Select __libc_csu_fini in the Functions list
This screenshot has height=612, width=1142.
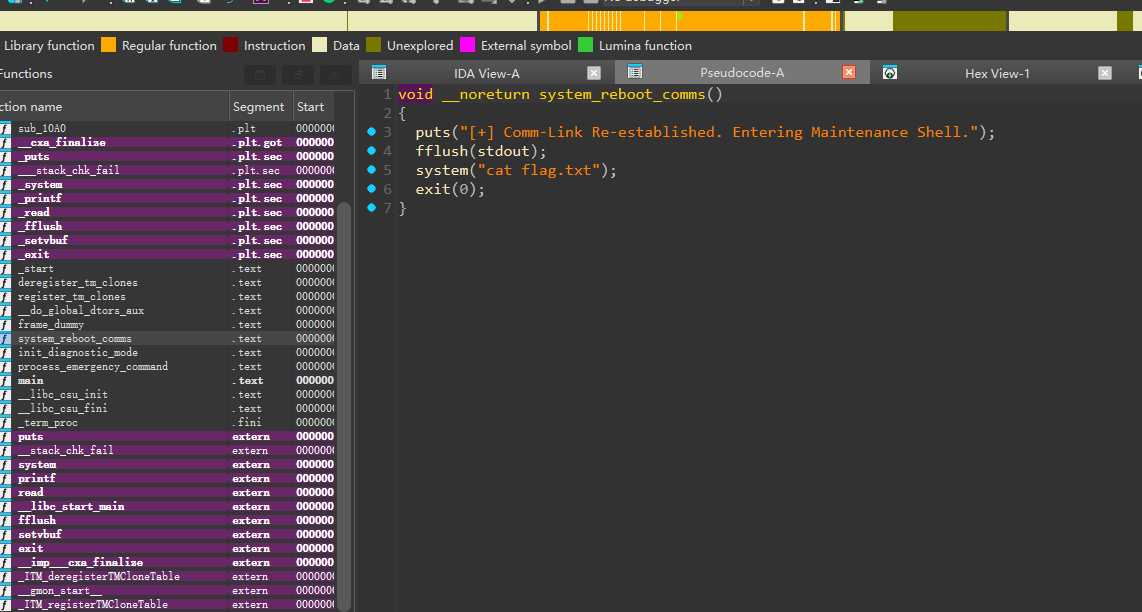(x=167, y=409)
